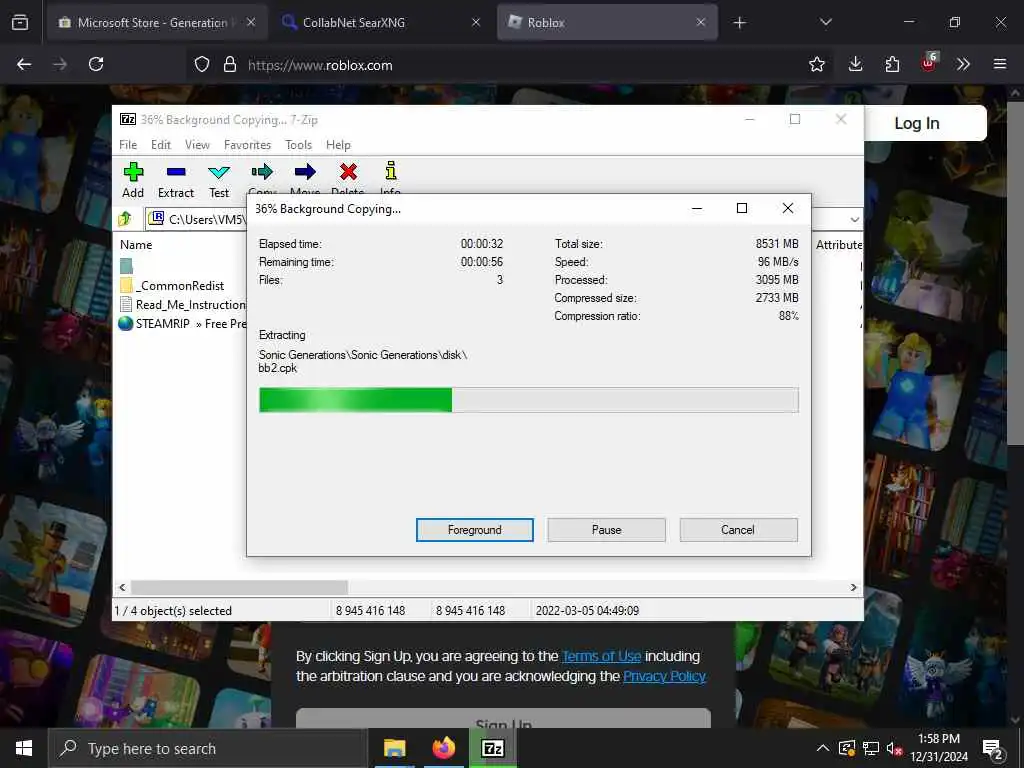Go up one folder level in 7-Zip
Image resolution: width=1024 pixels, height=768 pixels.
pyautogui.click(x=125, y=219)
